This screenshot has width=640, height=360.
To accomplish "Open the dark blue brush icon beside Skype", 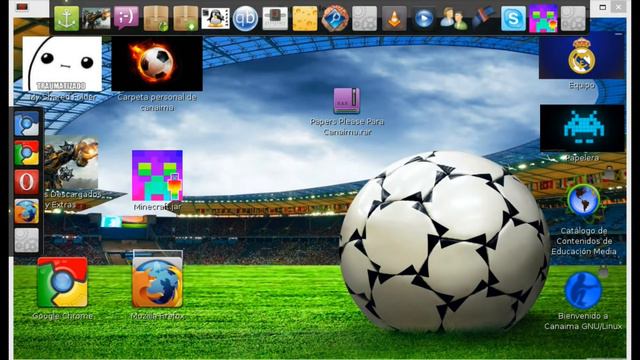I will point(484,19).
